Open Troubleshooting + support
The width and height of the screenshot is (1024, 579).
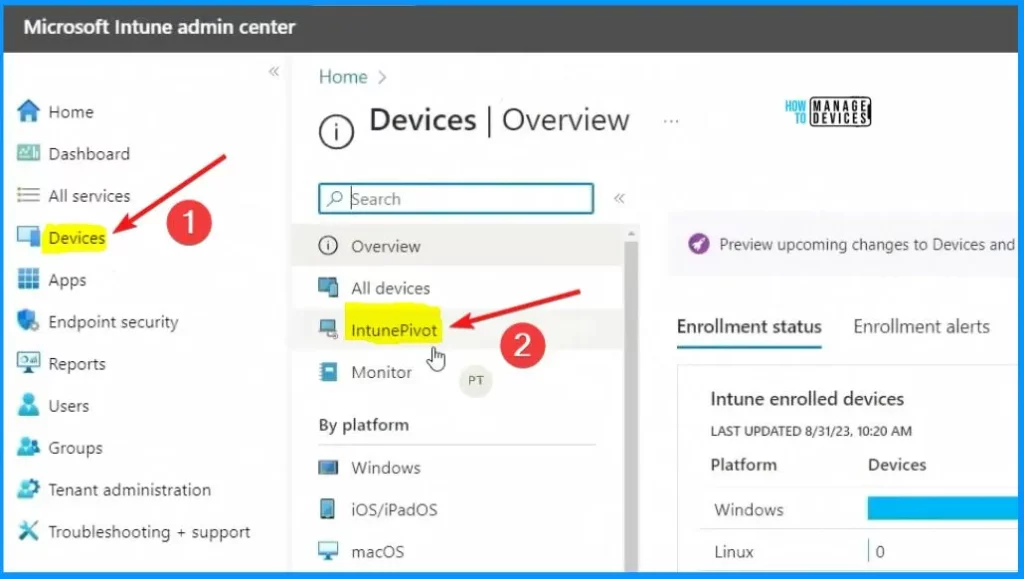(149, 532)
